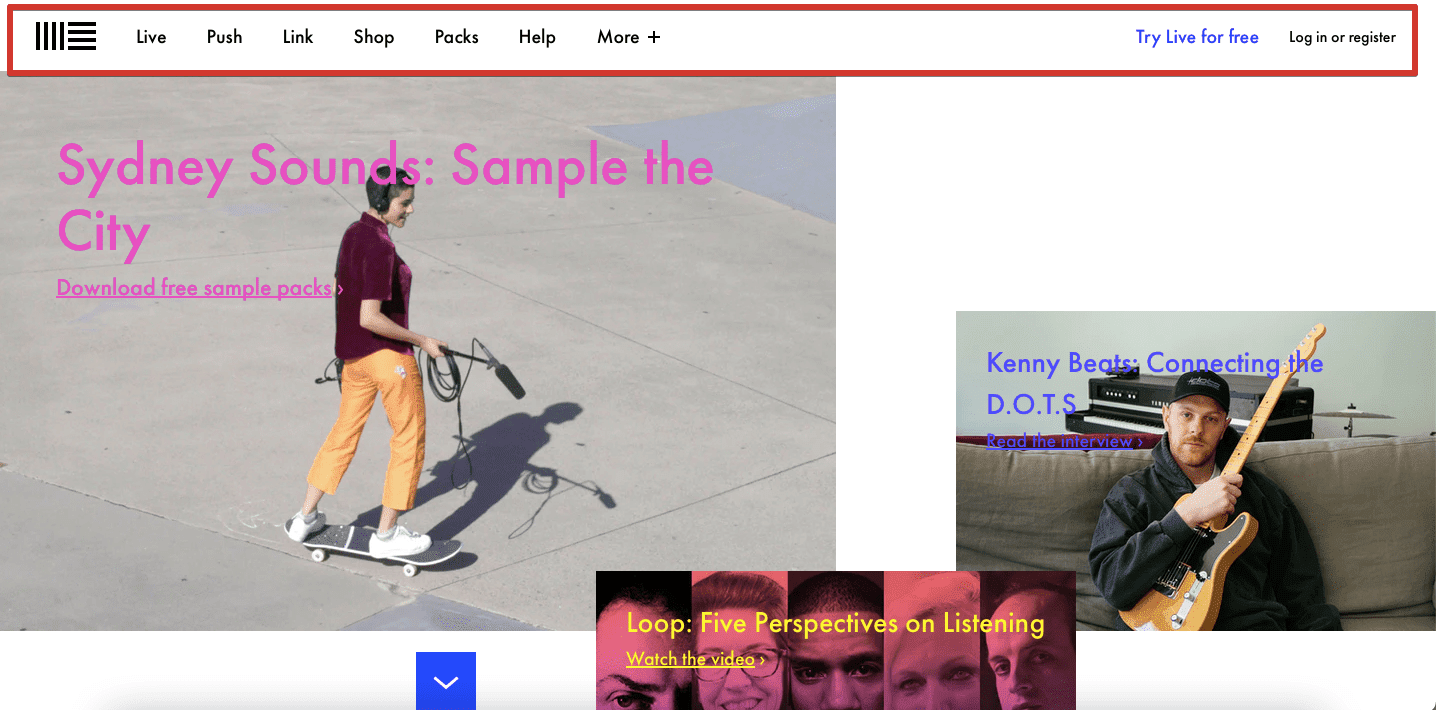This screenshot has height=710, width=1436.
Task: Expand the More + menu
Action: 629,37
